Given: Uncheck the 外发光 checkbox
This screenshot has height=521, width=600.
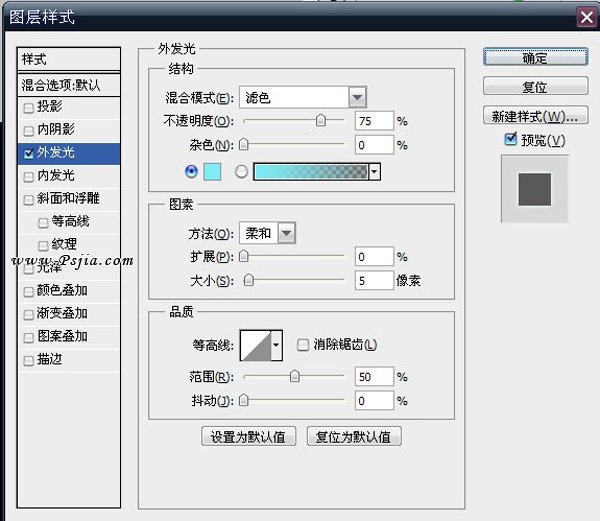Looking at the screenshot, I should [x=28, y=154].
